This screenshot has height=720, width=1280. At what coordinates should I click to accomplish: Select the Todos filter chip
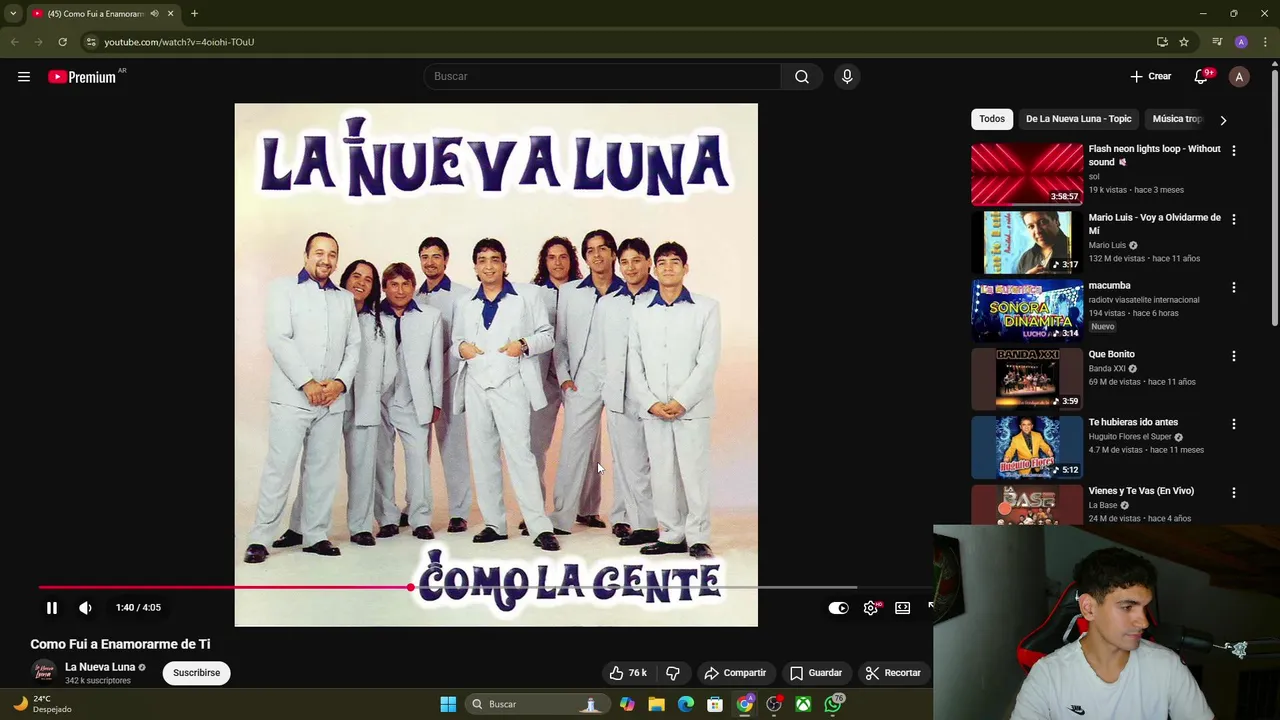(x=992, y=119)
